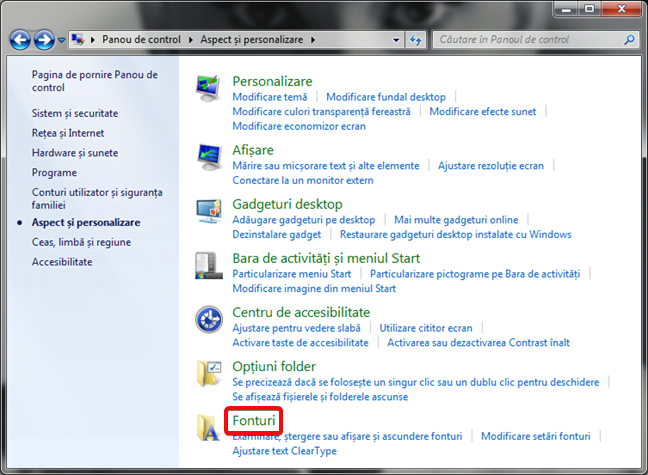
Task: Click ștergere sau afișare și ascundere fonturi
Action: click(x=373, y=437)
